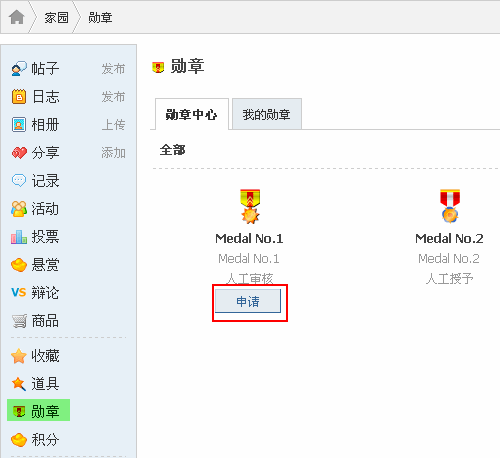Select the 全部 filter
Image resolution: width=500 pixels, height=458 pixels.
coord(172,150)
